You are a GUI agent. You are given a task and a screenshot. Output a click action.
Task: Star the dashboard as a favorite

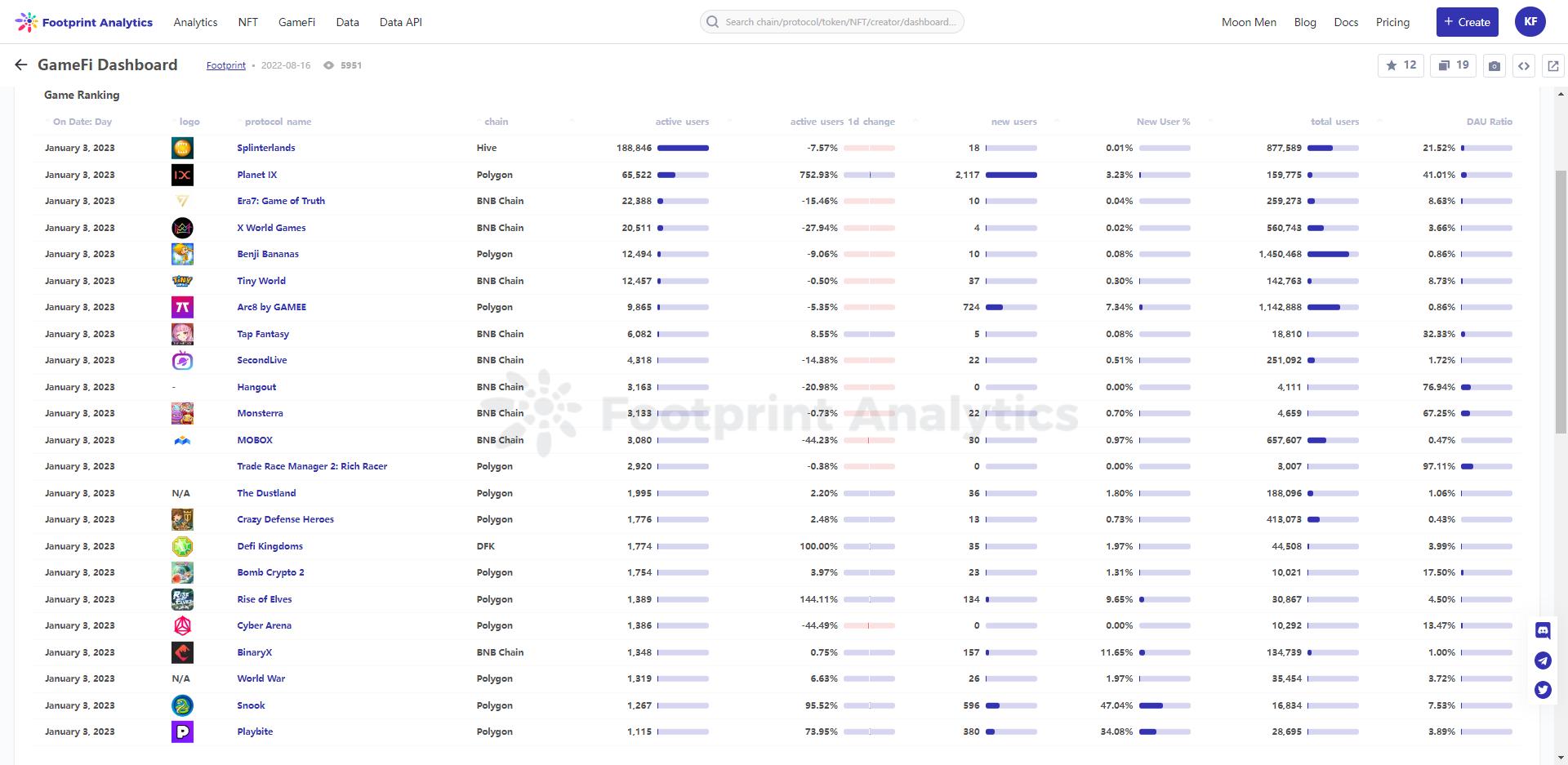[x=1401, y=65]
